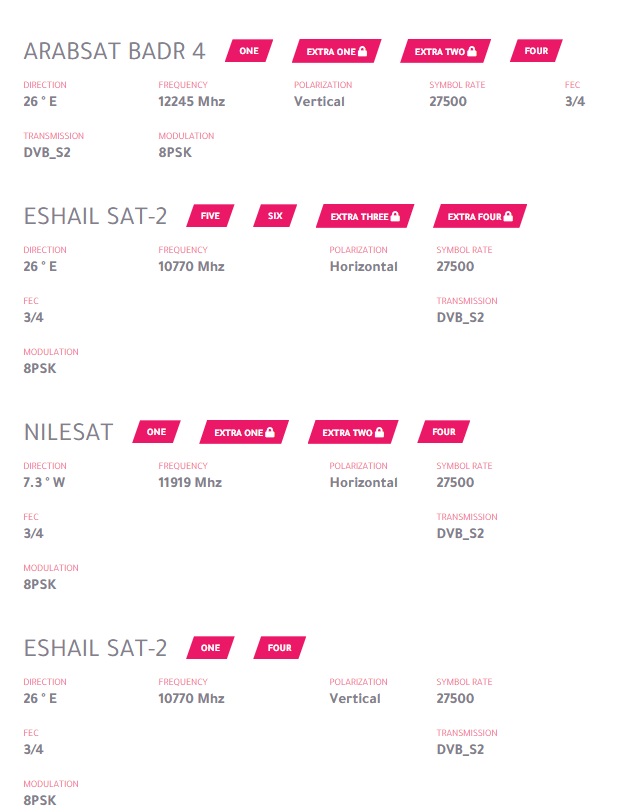Click the 11919 Mhz frequency value

[190, 482]
